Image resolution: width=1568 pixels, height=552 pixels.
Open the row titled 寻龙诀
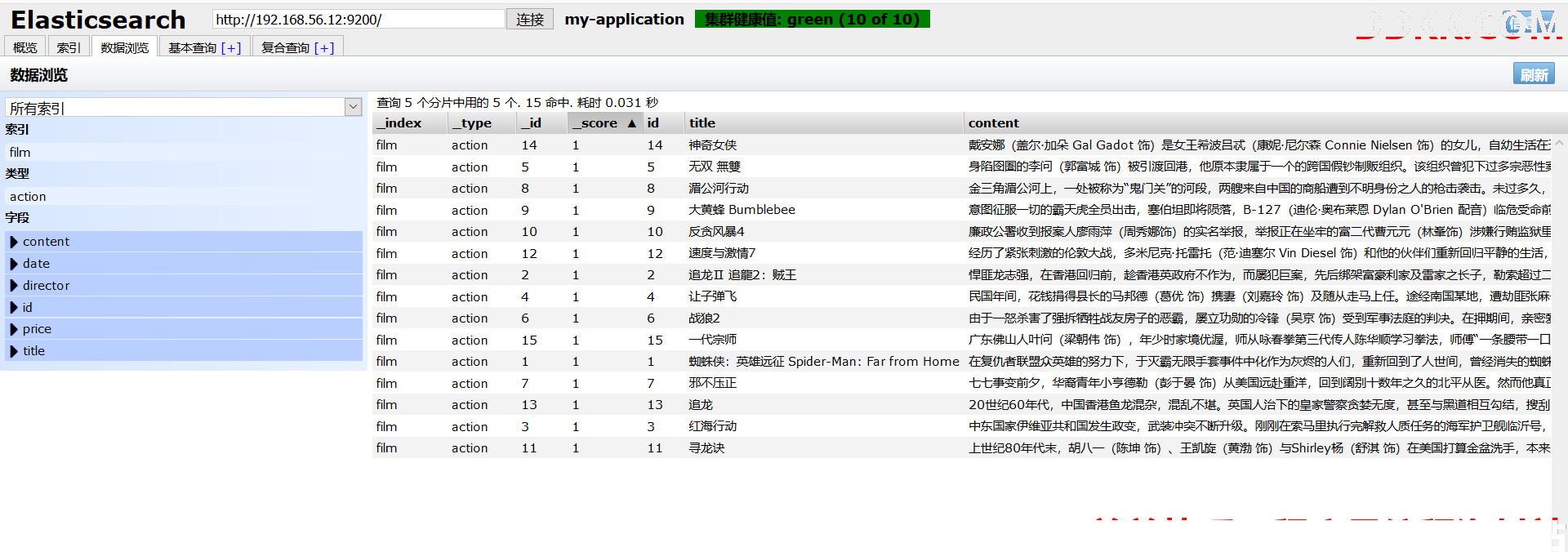coord(962,448)
